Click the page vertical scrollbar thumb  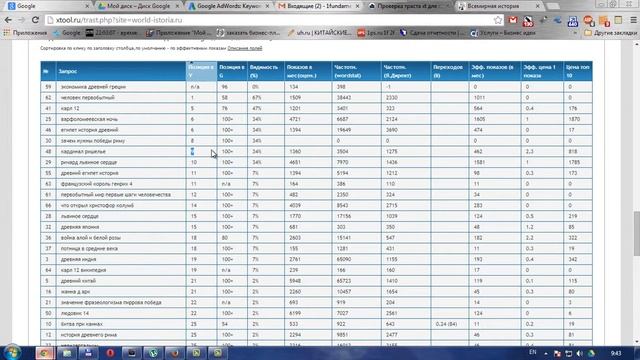(x=636, y=233)
